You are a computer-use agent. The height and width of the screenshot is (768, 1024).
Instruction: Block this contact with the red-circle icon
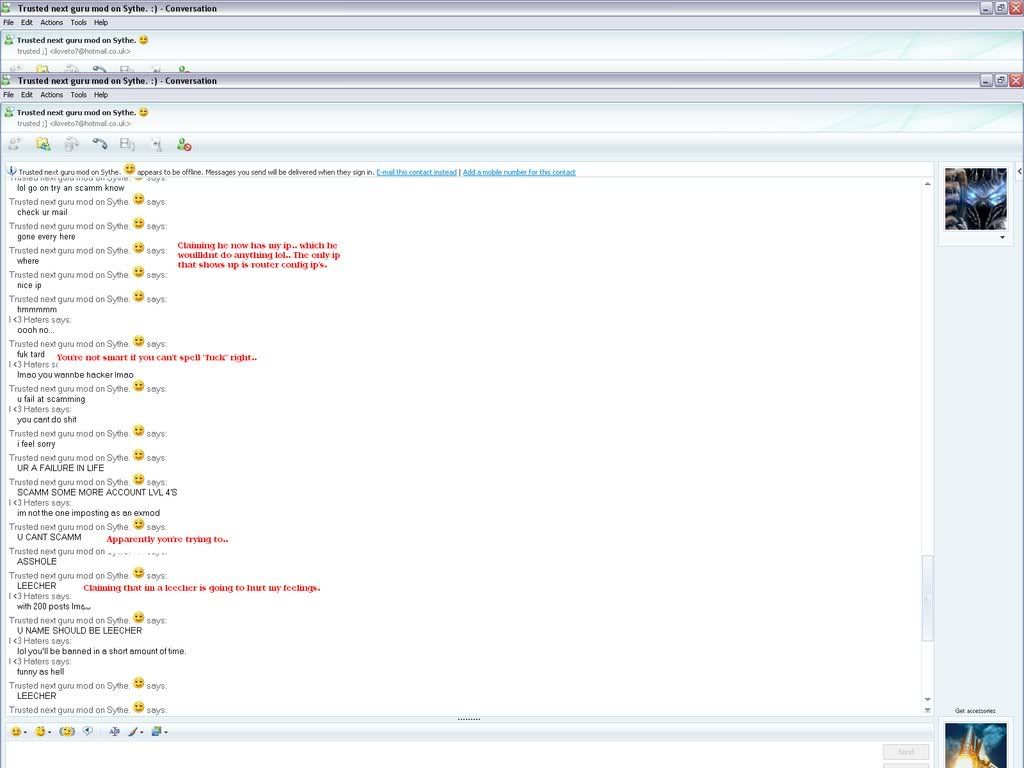[x=184, y=144]
